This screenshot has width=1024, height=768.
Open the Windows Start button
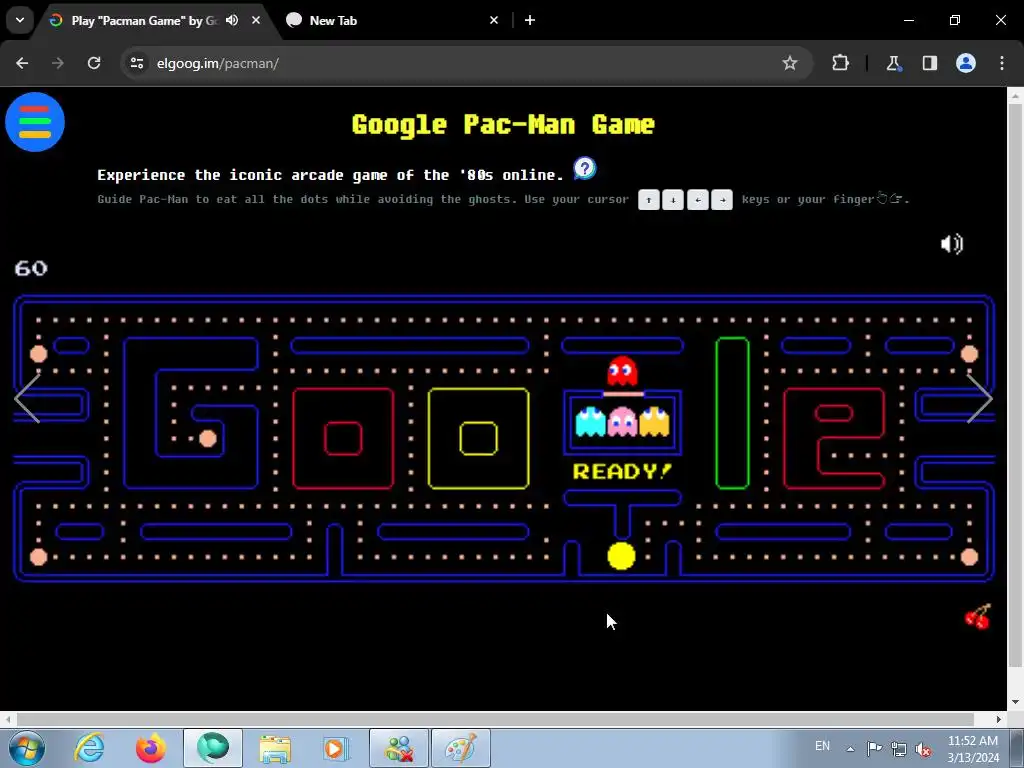[27, 748]
